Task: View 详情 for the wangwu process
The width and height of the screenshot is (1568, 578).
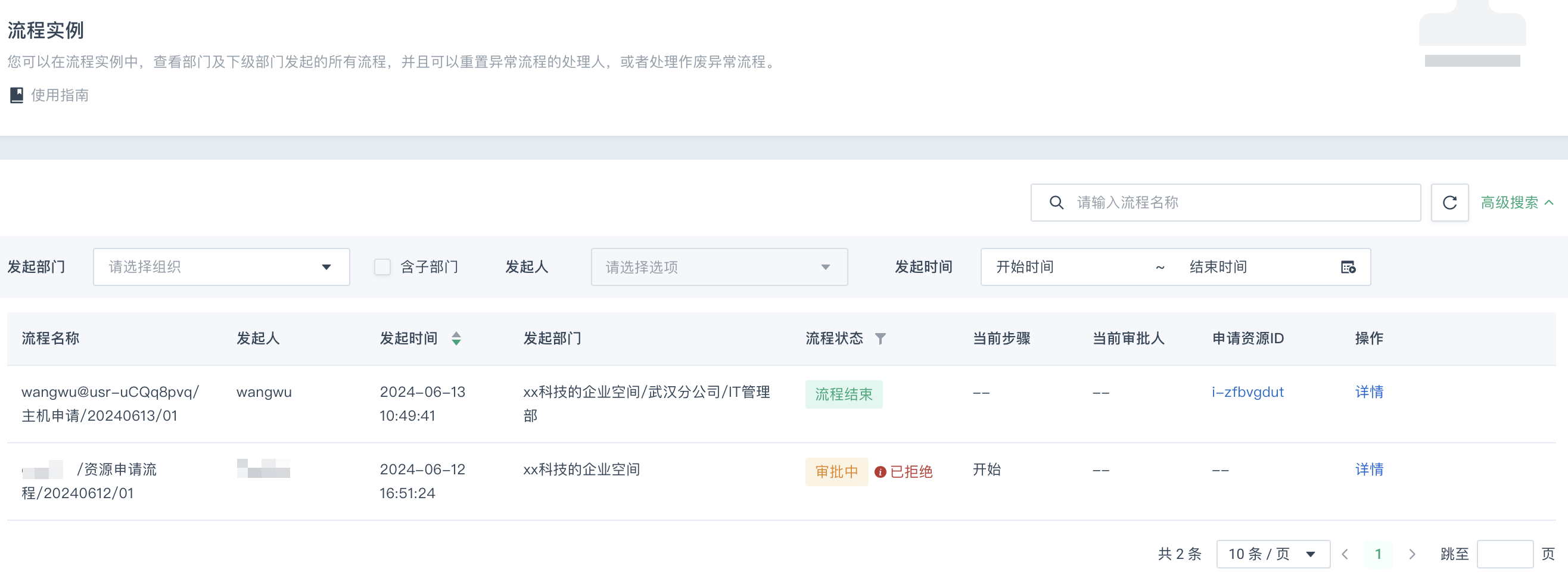Action: point(1369,392)
